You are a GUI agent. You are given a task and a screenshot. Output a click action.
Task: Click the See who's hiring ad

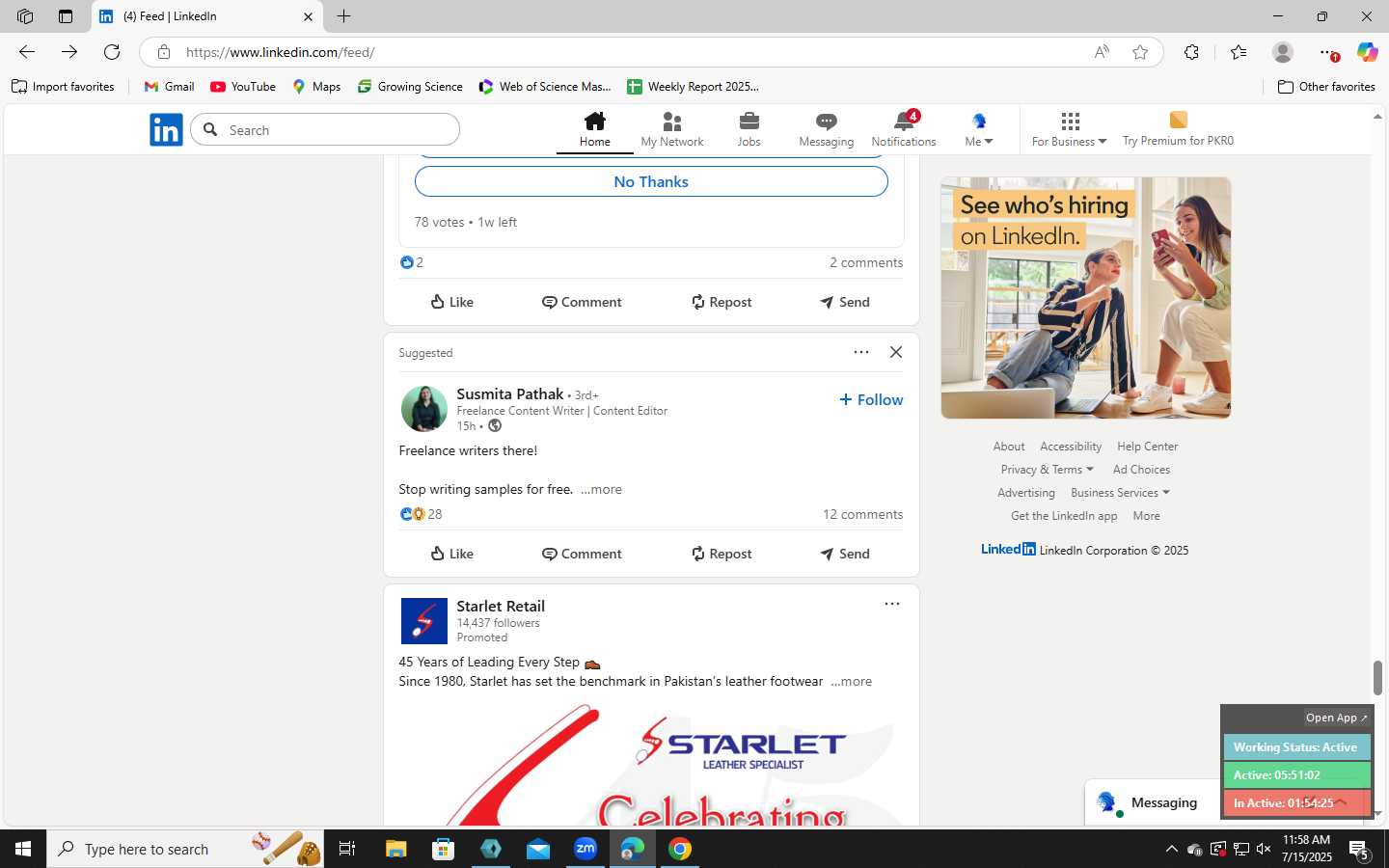[1086, 298]
